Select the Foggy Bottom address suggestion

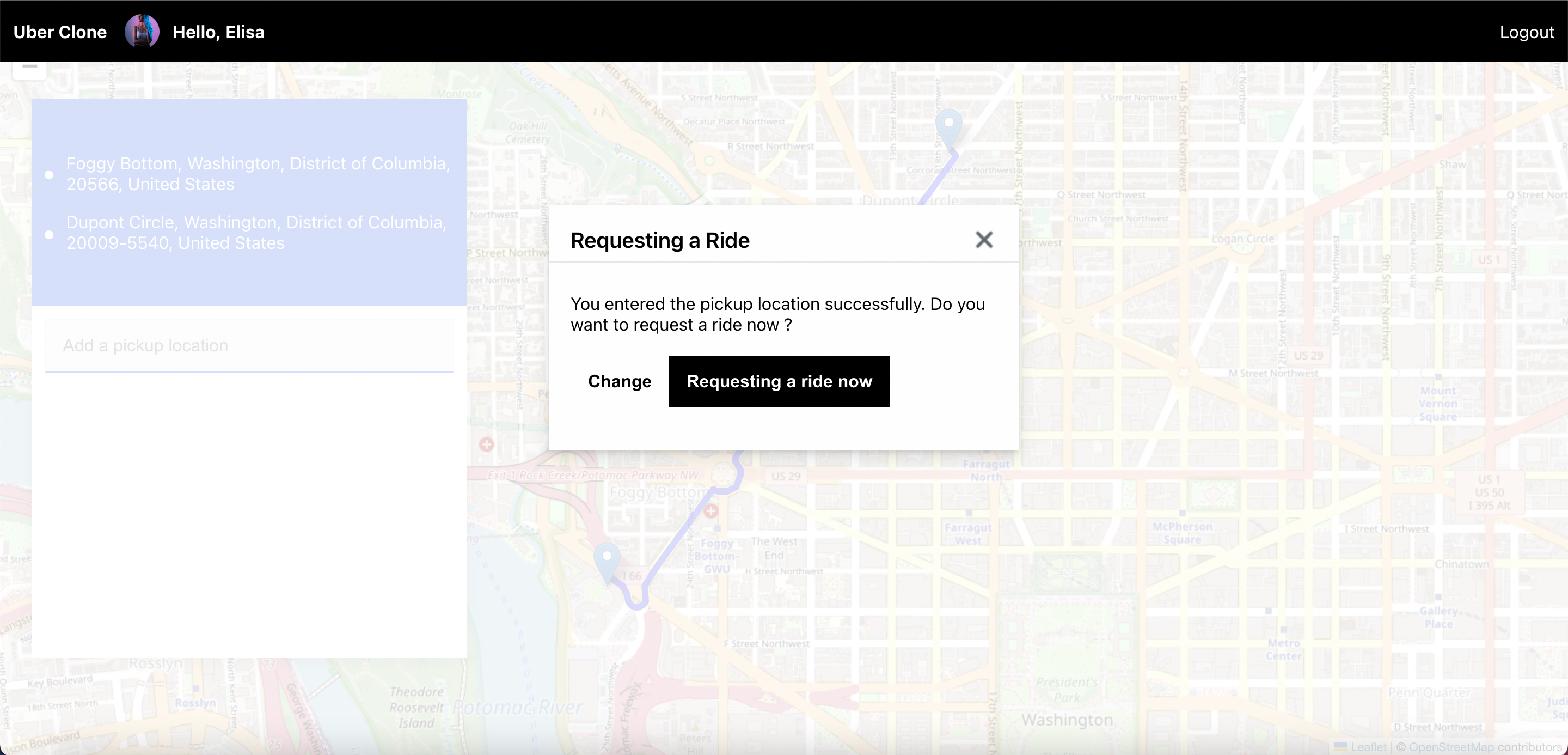click(x=258, y=174)
